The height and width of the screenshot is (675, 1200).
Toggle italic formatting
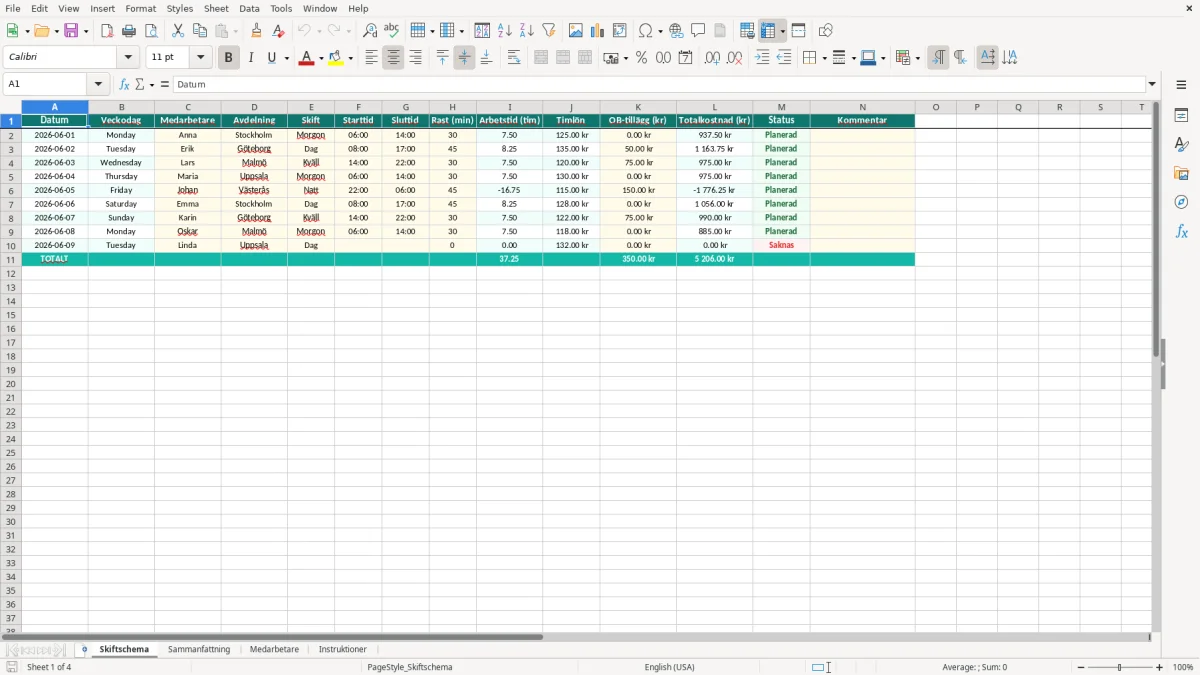pos(250,58)
